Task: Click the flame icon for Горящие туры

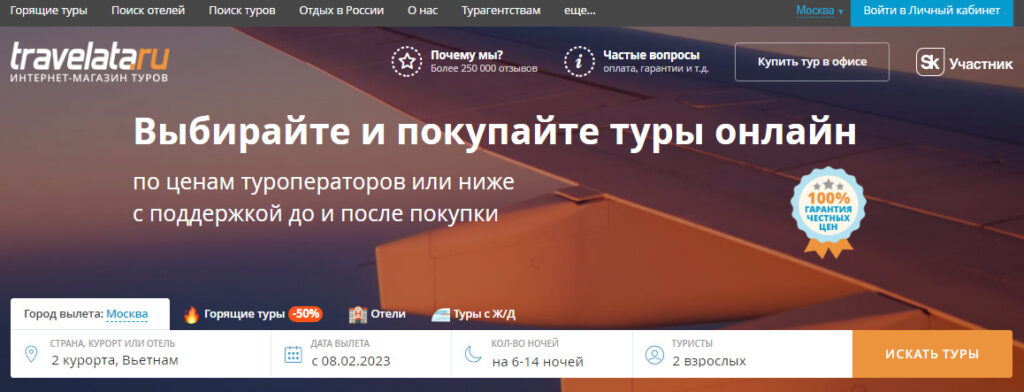Action: 191,314
